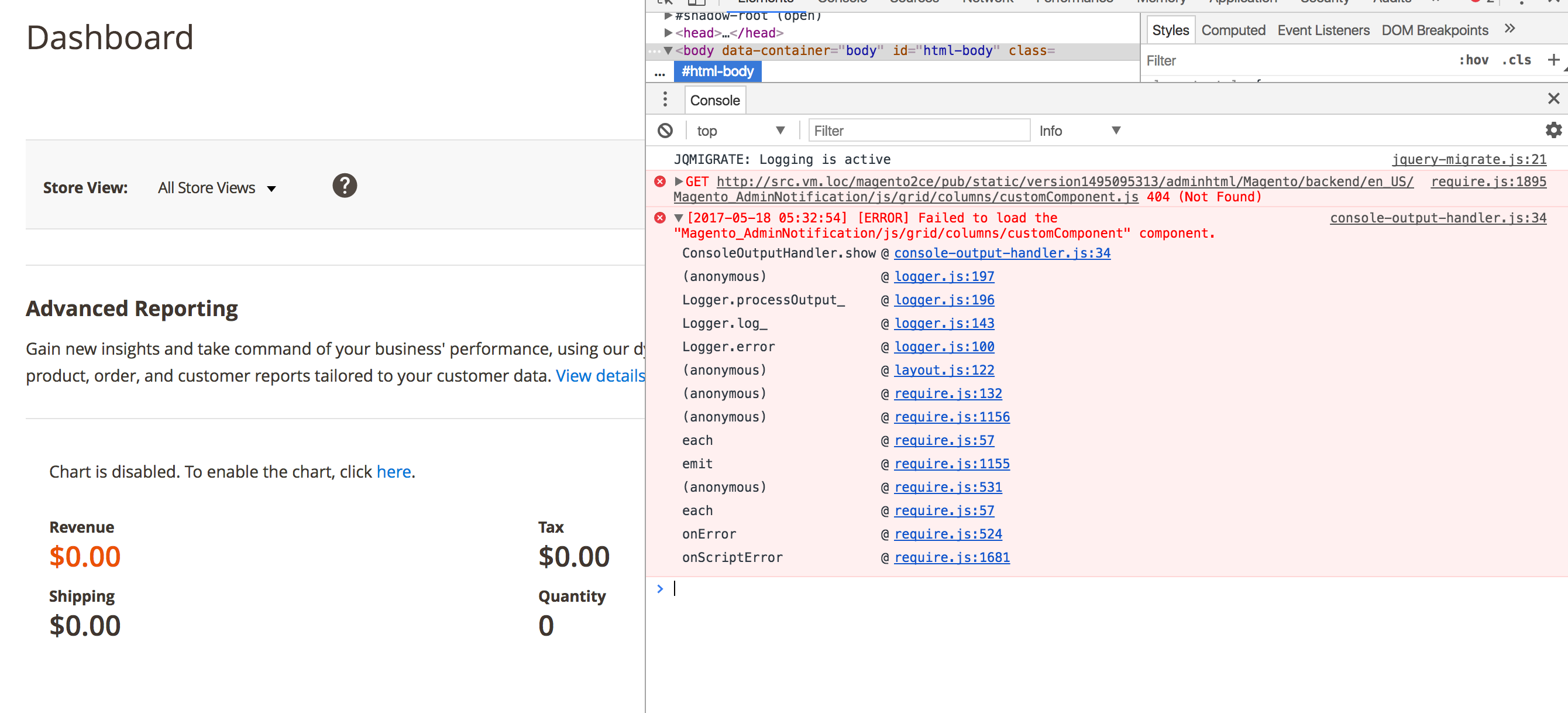Open require.js:524 stack link
The width and height of the screenshot is (1568, 713).
coord(948,534)
